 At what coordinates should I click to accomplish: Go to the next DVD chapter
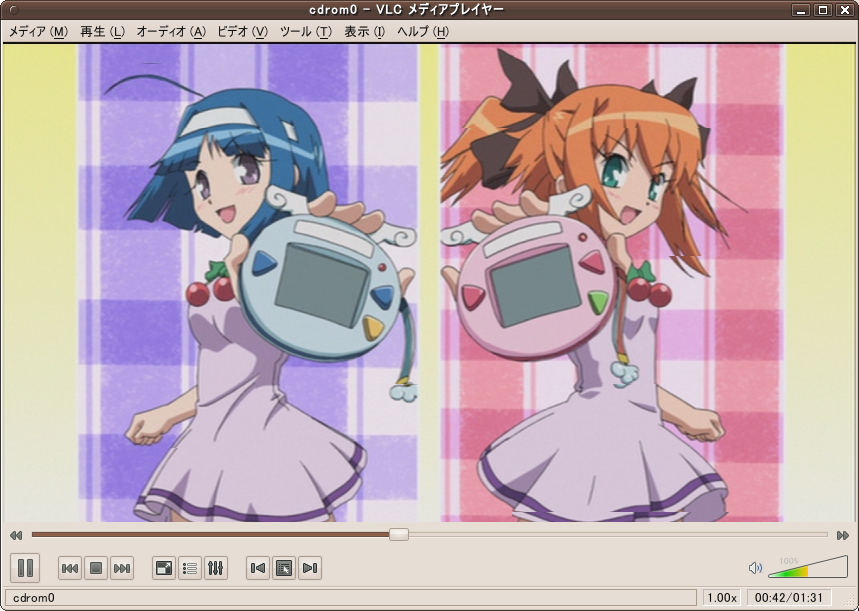click(310, 568)
